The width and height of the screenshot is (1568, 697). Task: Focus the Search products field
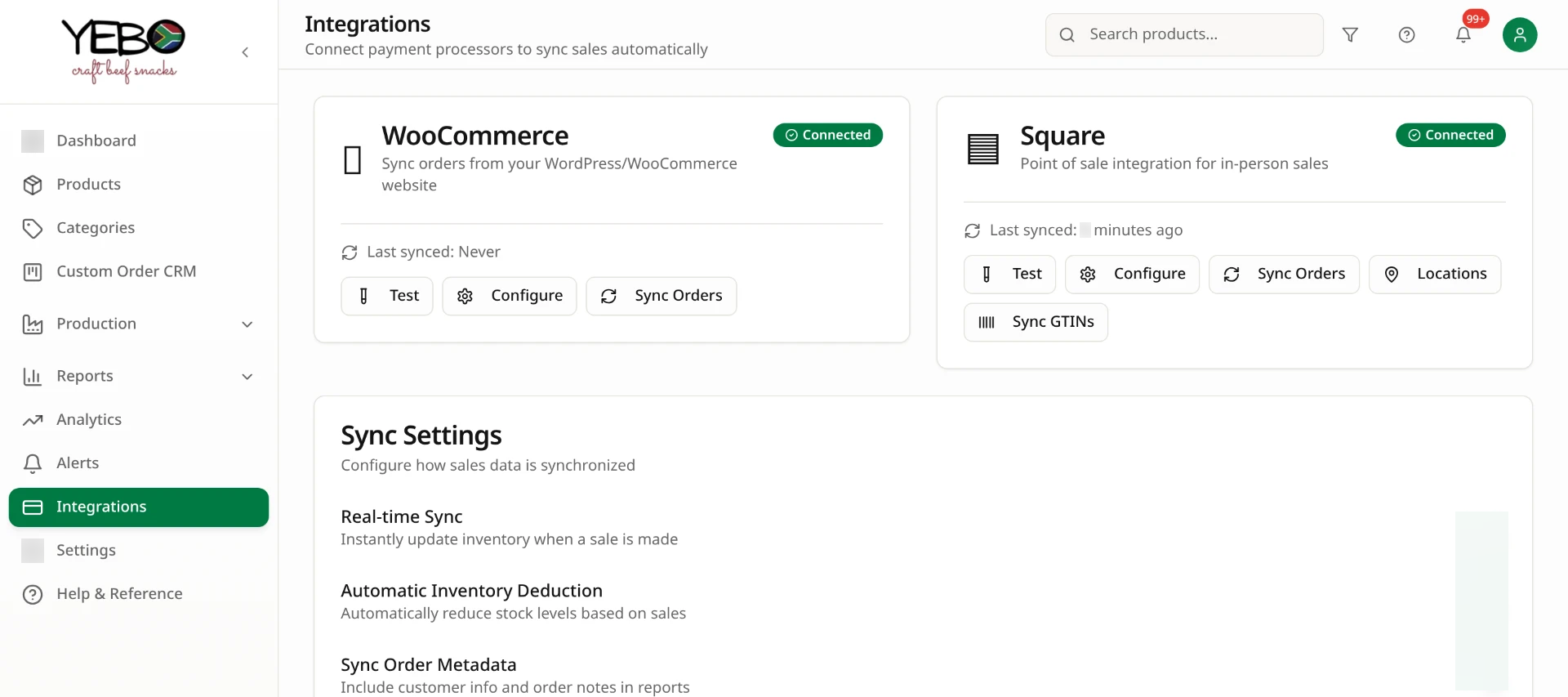pyautogui.click(x=1184, y=34)
